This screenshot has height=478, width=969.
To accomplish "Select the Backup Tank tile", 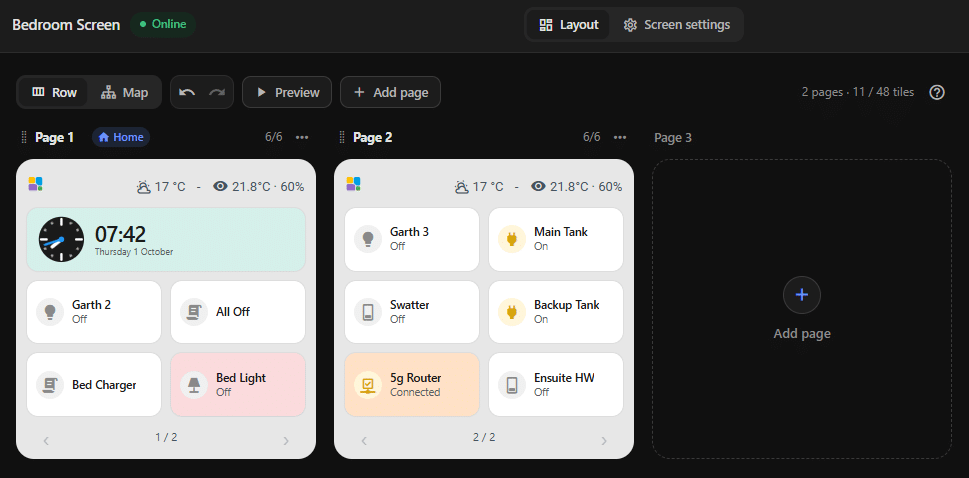I will [556, 312].
